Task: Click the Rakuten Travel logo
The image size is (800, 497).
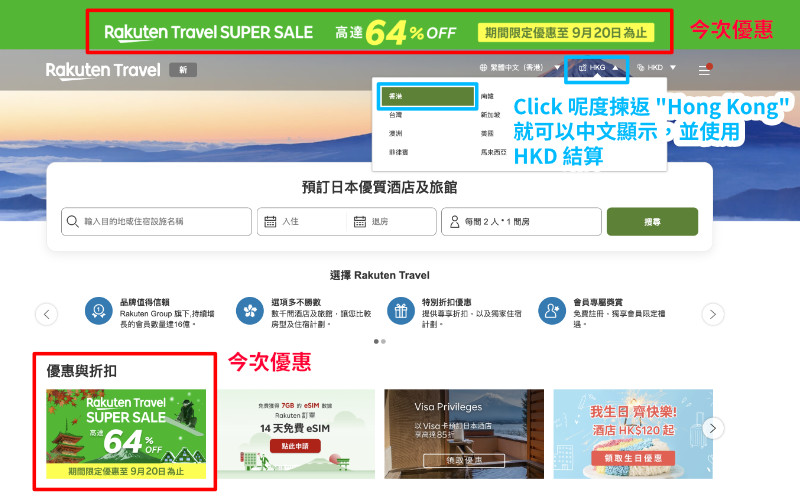Action: 103,70
